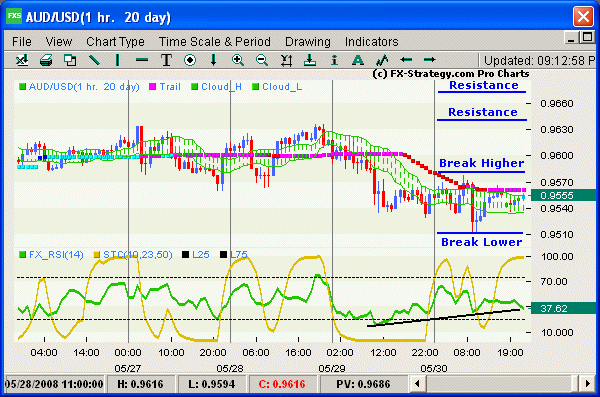This screenshot has height=397, width=600.
Task: Click the right arrow toolbar icon
Action: pyautogui.click(x=430, y=60)
